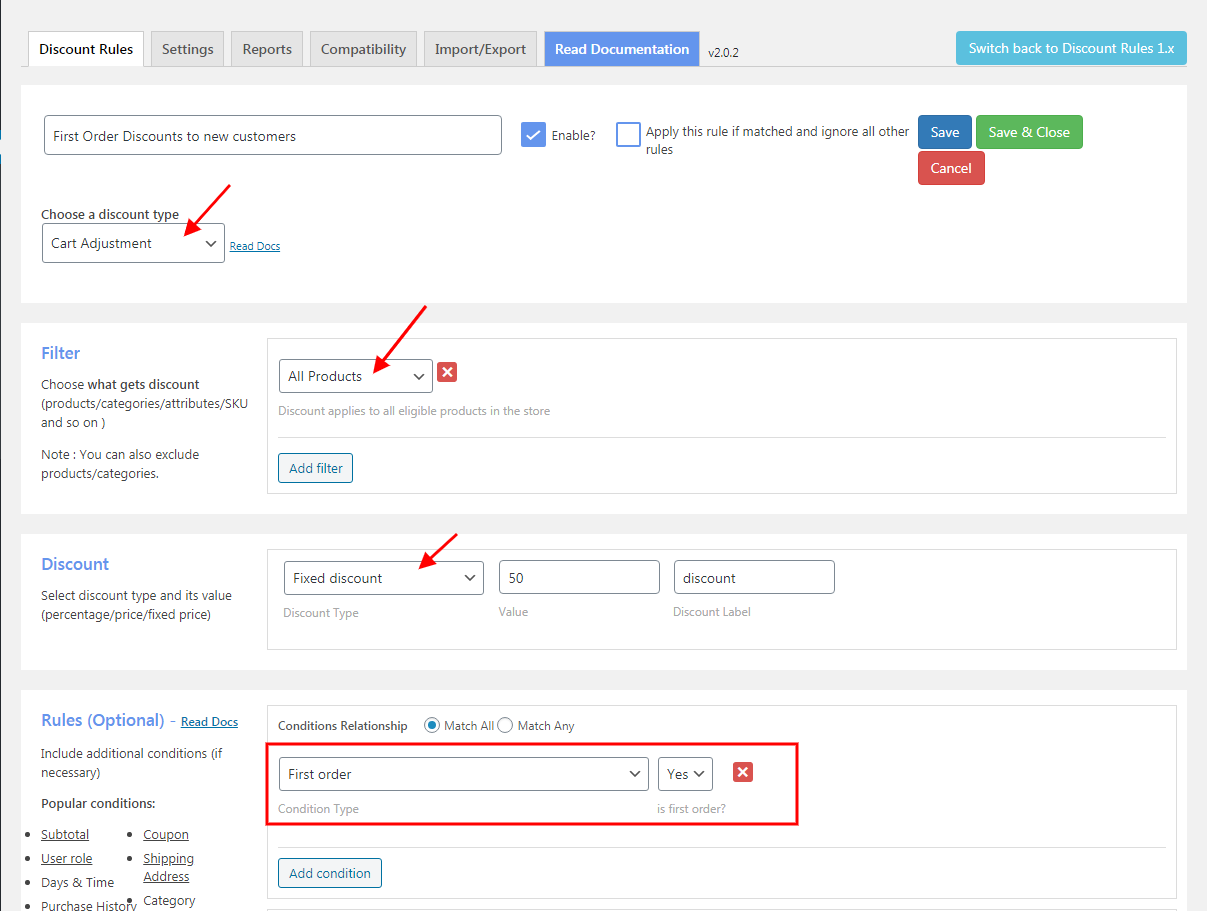Viewport: 1207px width, 911px height.
Task: Click the Save & Close button
Action: click(x=1029, y=132)
